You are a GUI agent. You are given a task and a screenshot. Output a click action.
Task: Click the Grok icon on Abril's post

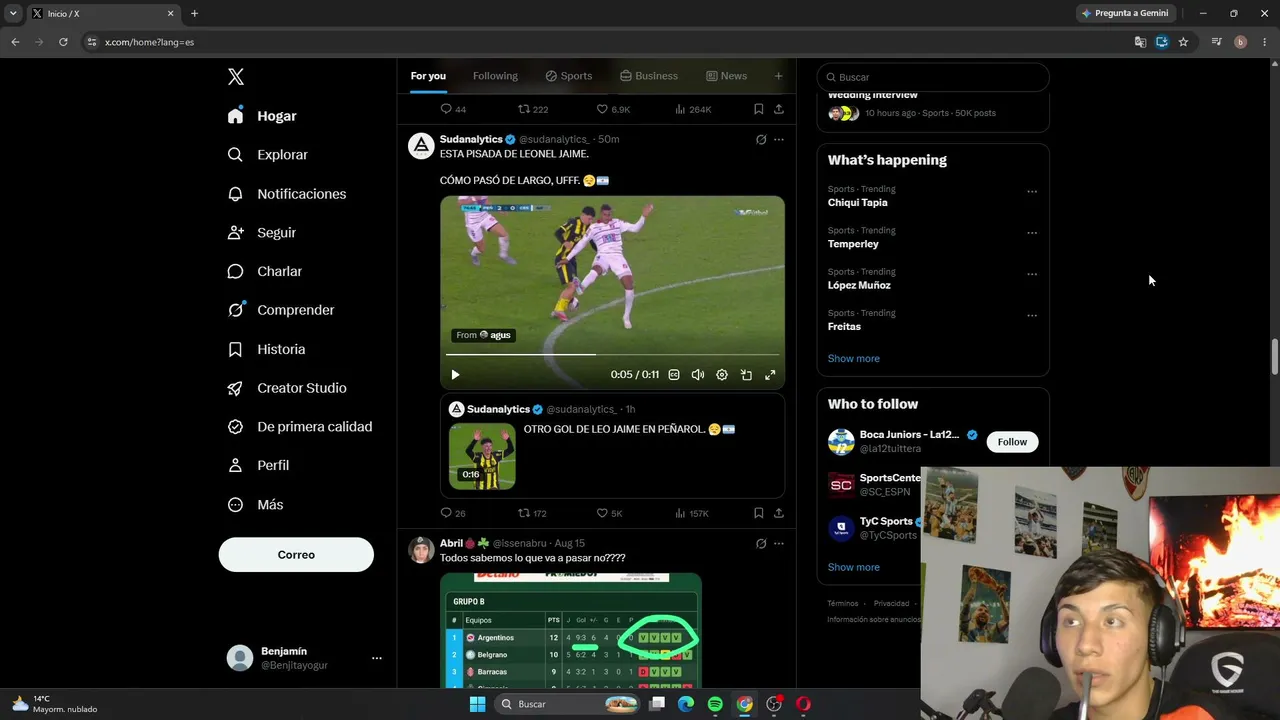click(761, 544)
